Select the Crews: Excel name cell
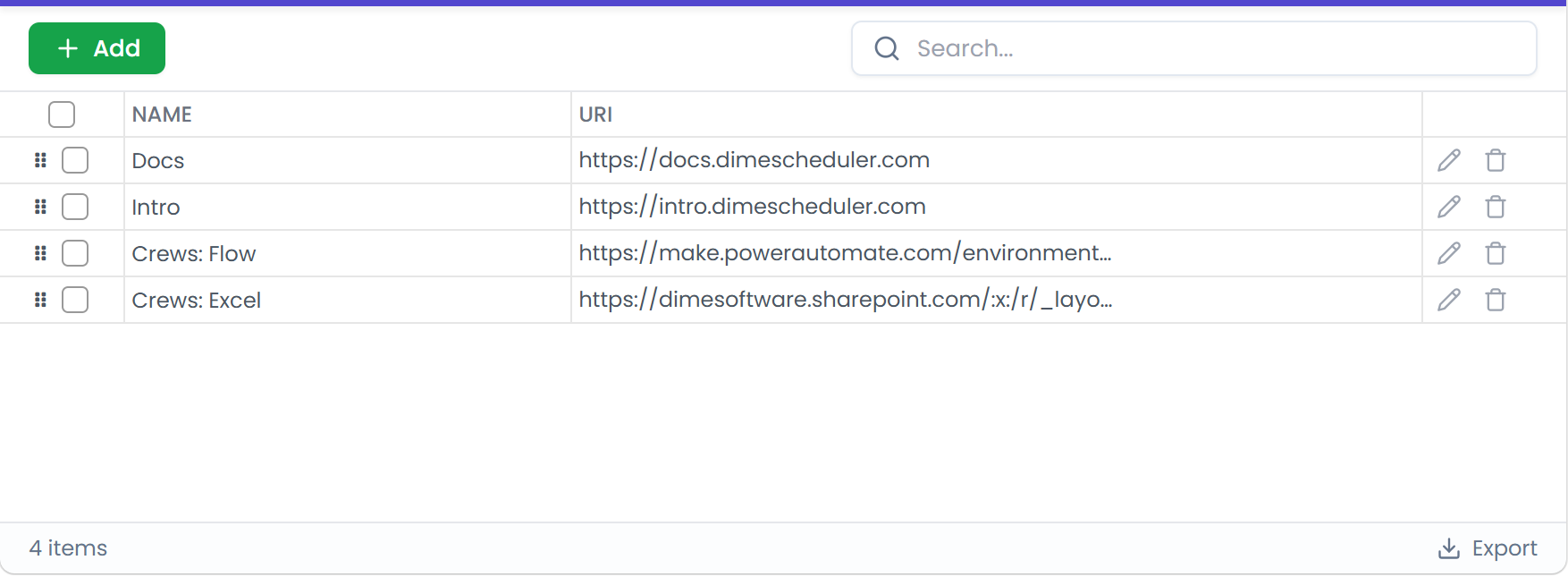1568x577 pixels. pyautogui.click(x=348, y=300)
